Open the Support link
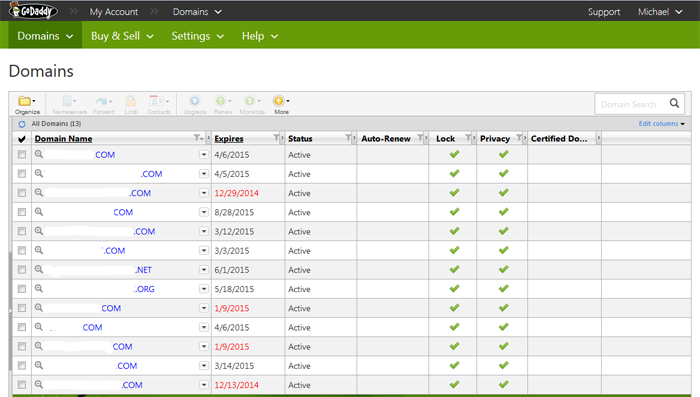 (x=604, y=12)
